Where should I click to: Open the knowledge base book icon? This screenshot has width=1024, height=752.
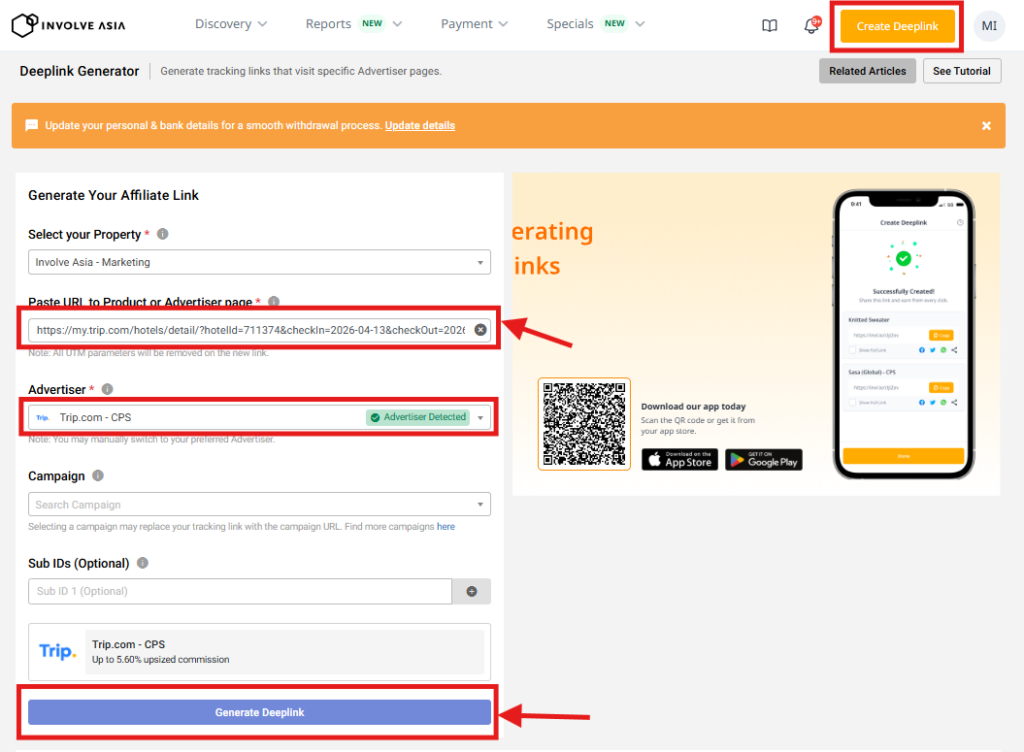pyautogui.click(x=769, y=26)
